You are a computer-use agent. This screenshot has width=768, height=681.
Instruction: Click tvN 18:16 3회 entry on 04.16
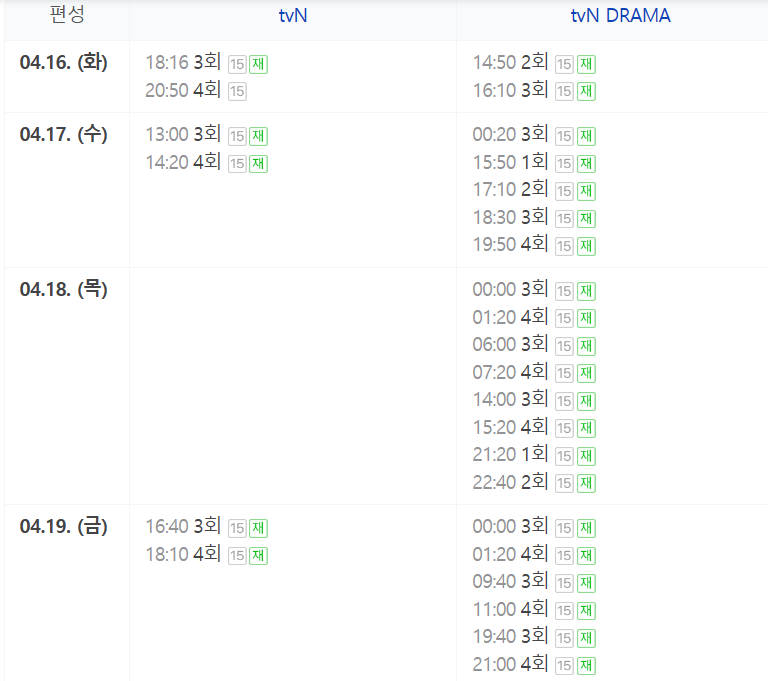tap(183, 62)
